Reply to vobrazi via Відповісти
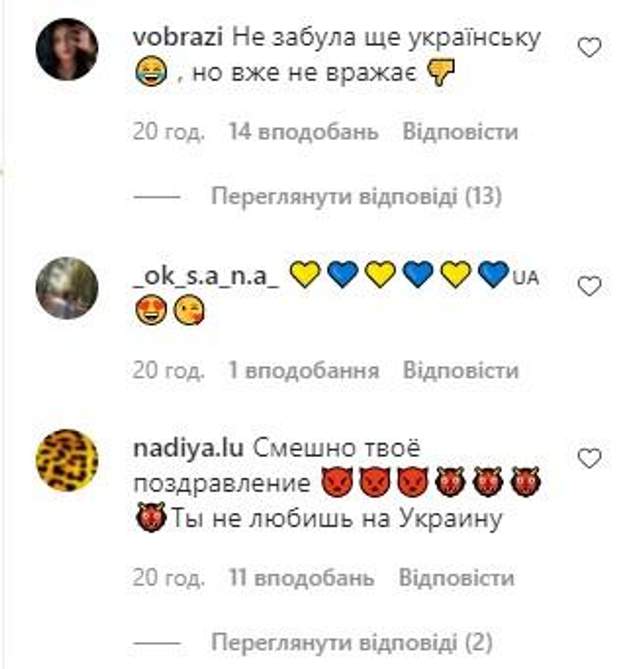The width and height of the screenshot is (640, 669). point(460,131)
